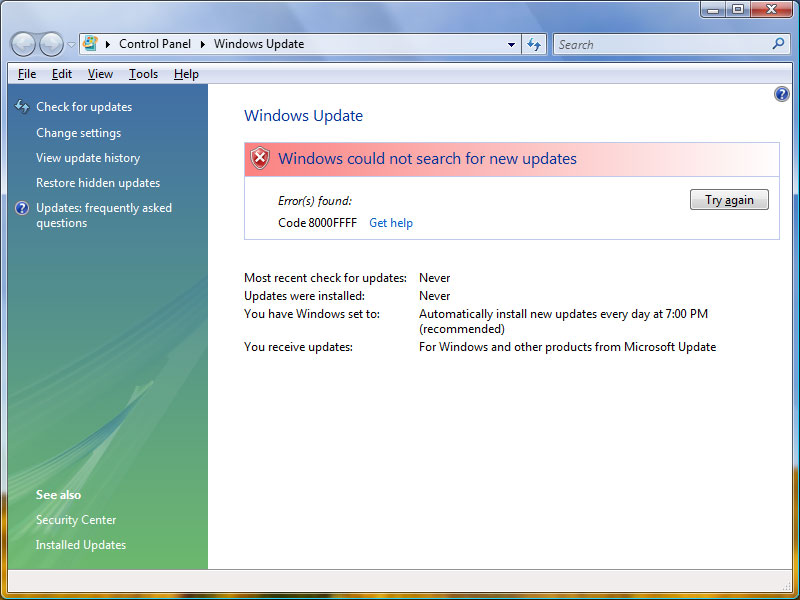Click the Control Panel icon in address bar
Screen dimensions: 800x600
point(90,43)
